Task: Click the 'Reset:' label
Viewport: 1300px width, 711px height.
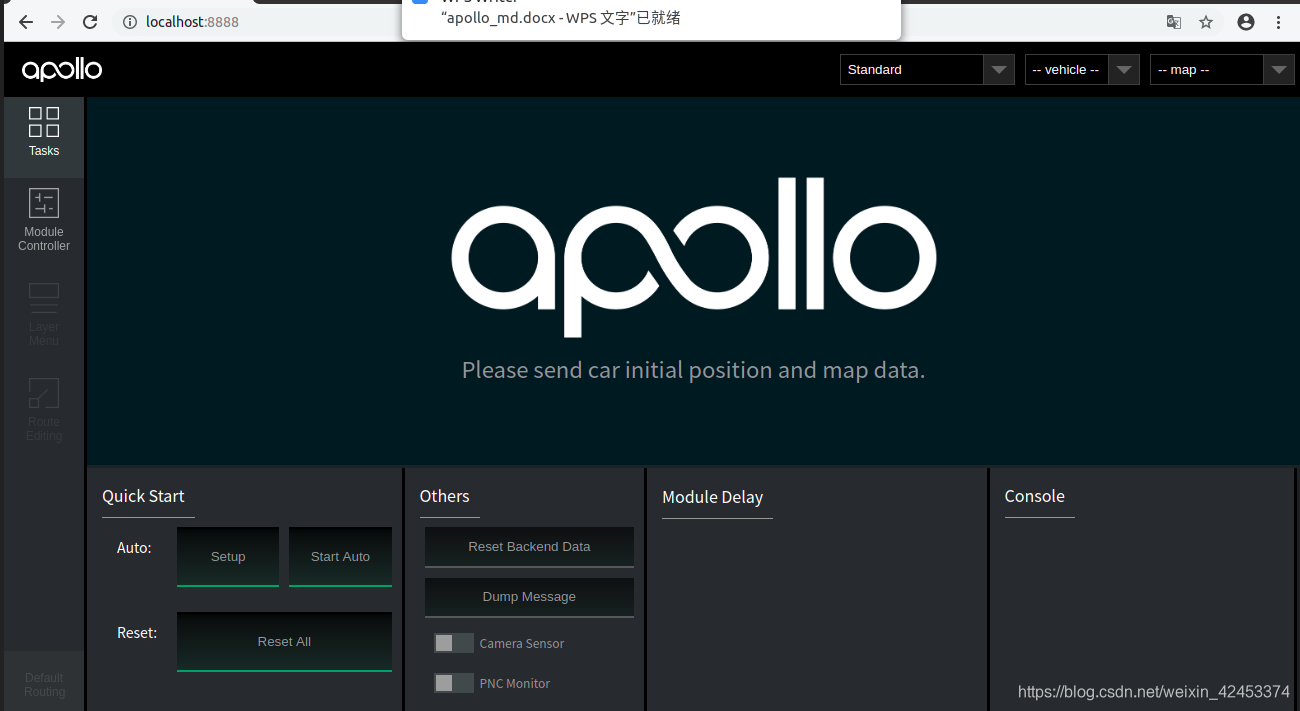Action: [x=137, y=633]
